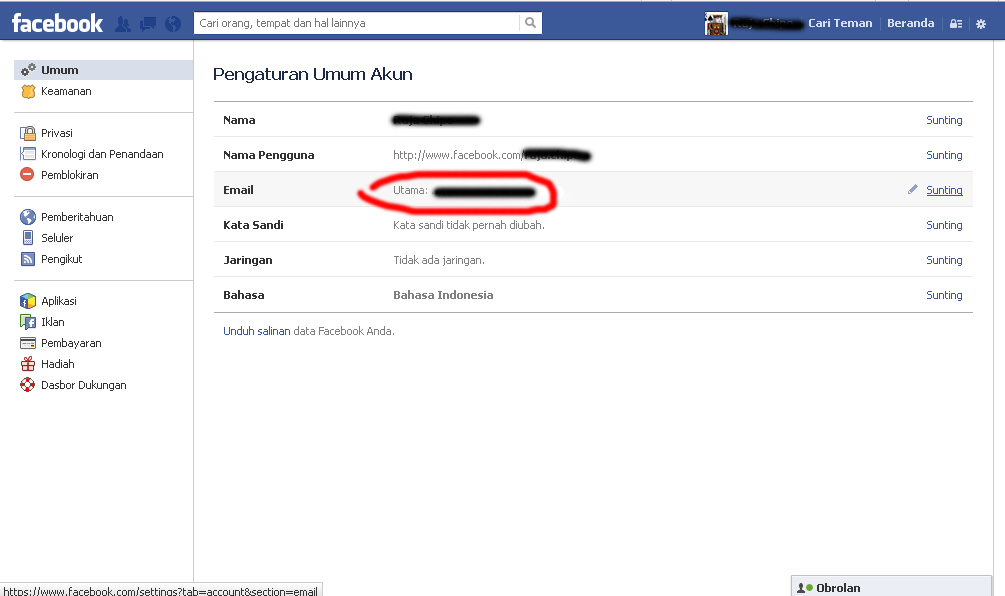Image resolution: width=1005 pixels, height=596 pixels.
Task: Click the Nama Pengguna row label
Action: coord(269,155)
